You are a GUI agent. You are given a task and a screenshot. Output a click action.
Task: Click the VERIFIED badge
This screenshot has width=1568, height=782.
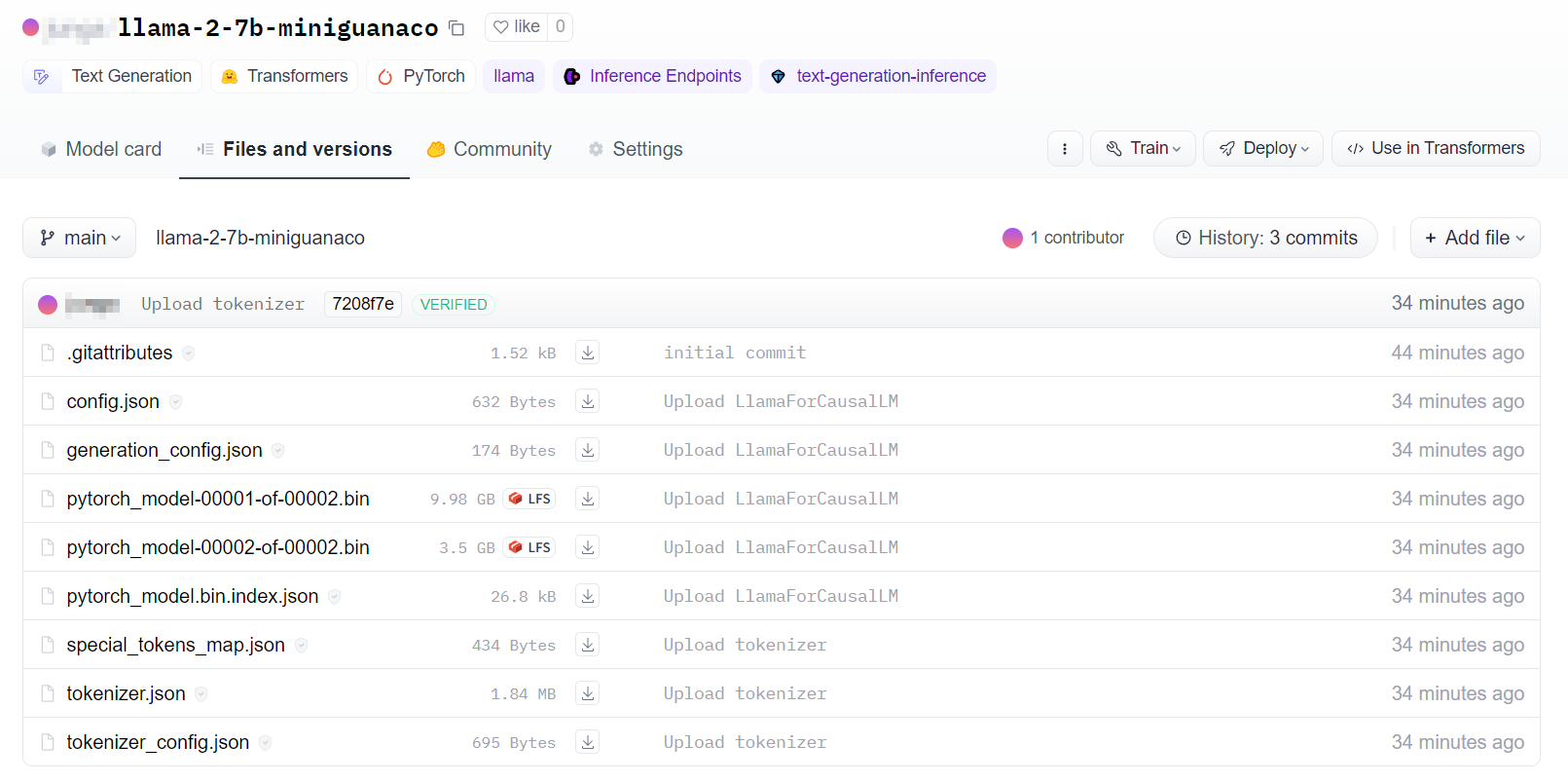pyautogui.click(x=454, y=304)
